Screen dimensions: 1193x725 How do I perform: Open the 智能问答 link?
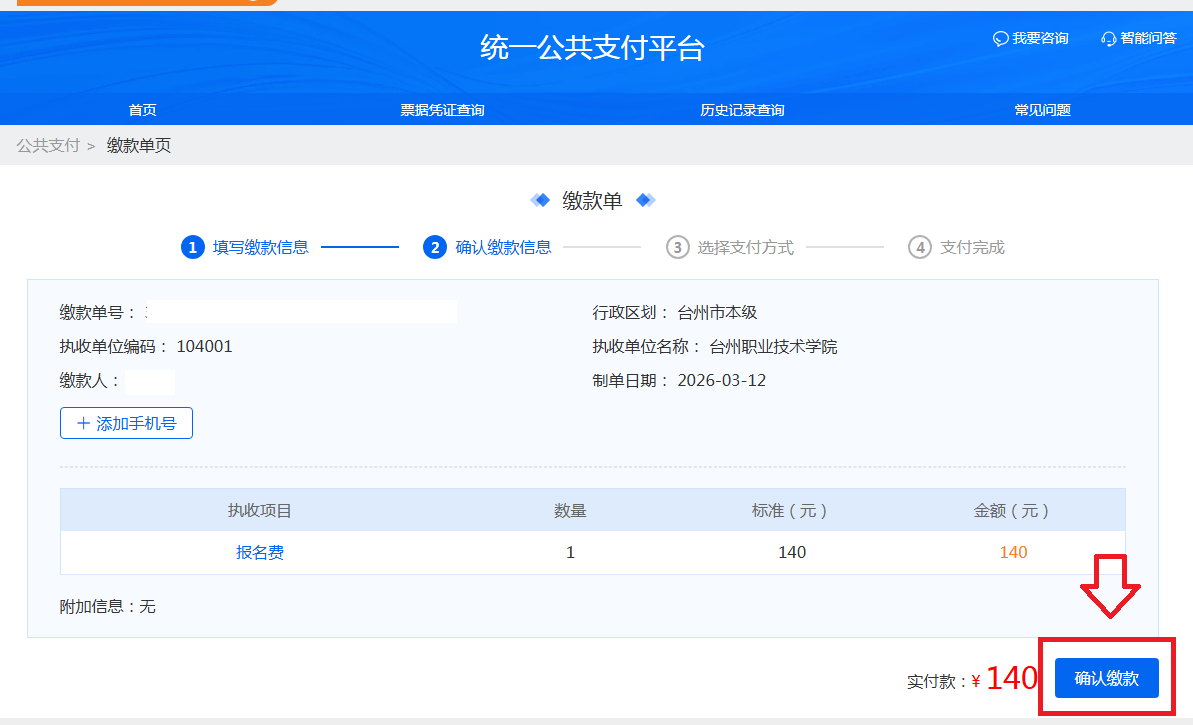(1148, 38)
